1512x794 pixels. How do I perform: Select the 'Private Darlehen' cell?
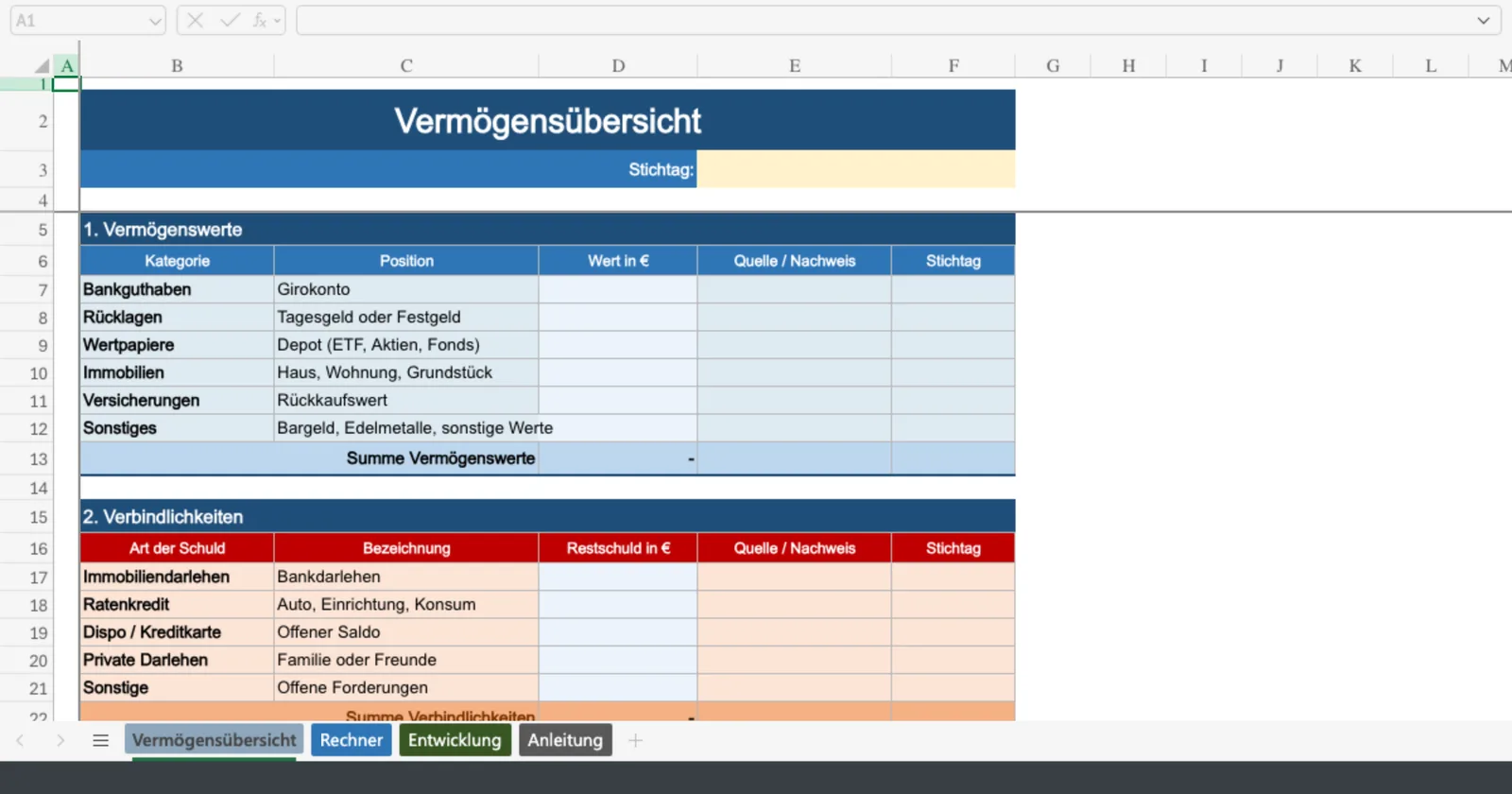point(178,660)
